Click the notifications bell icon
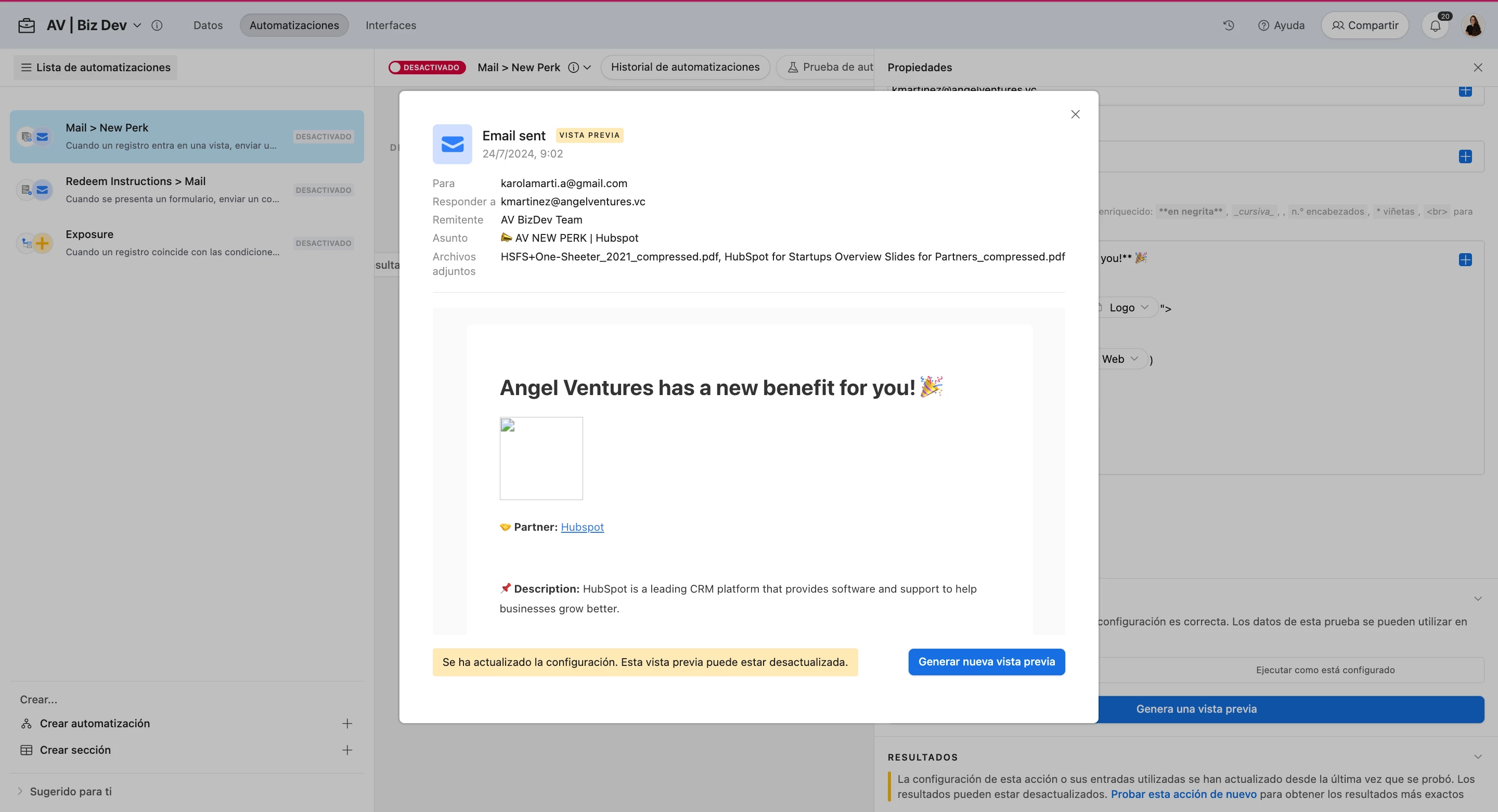The width and height of the screenshot is (1498, 812). coord(1435,25)
